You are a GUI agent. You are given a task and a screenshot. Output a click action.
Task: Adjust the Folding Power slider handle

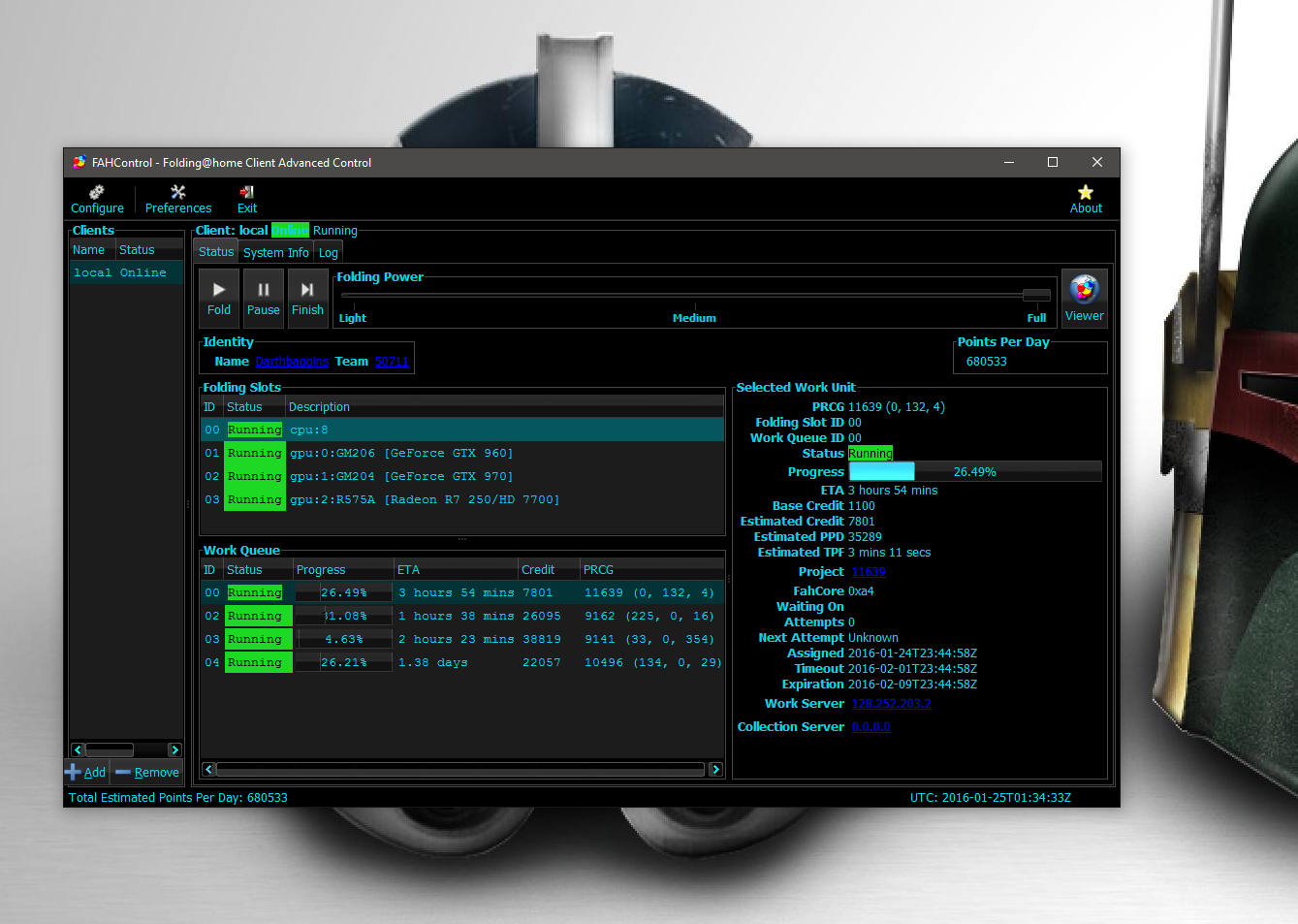click(1036, 295)
